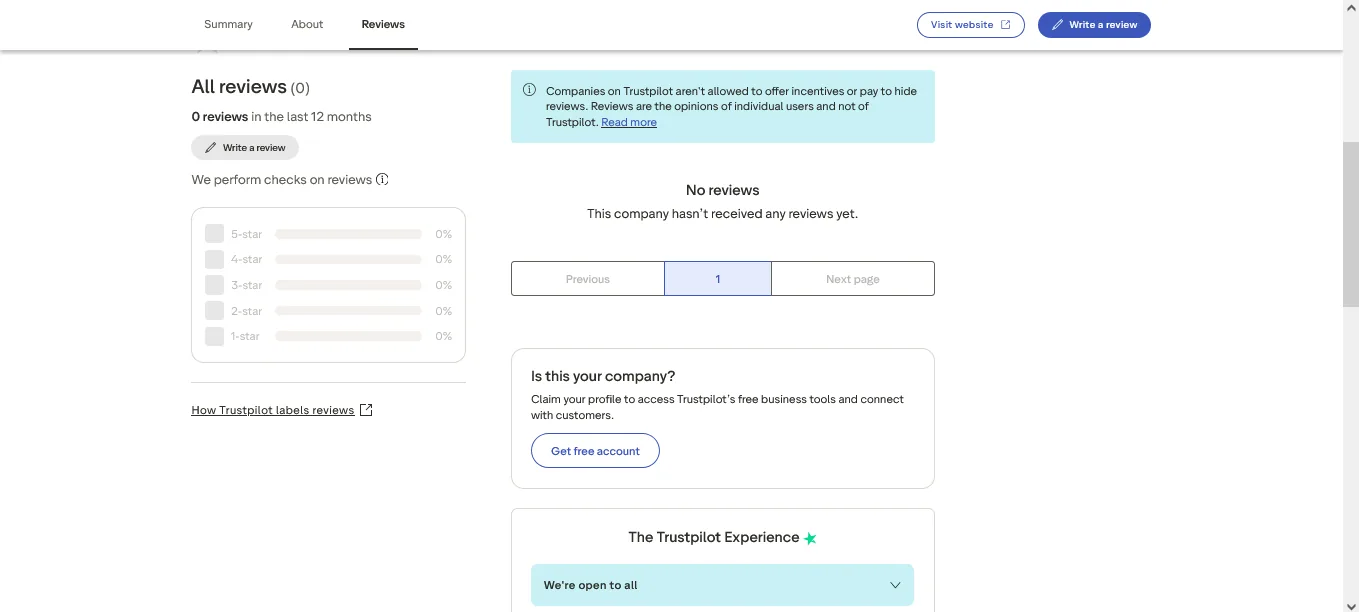The width and height of the screenshot is (1359, 612).
Task: Open info icon beside We perform checks on reviews
Action: [382, 180]
